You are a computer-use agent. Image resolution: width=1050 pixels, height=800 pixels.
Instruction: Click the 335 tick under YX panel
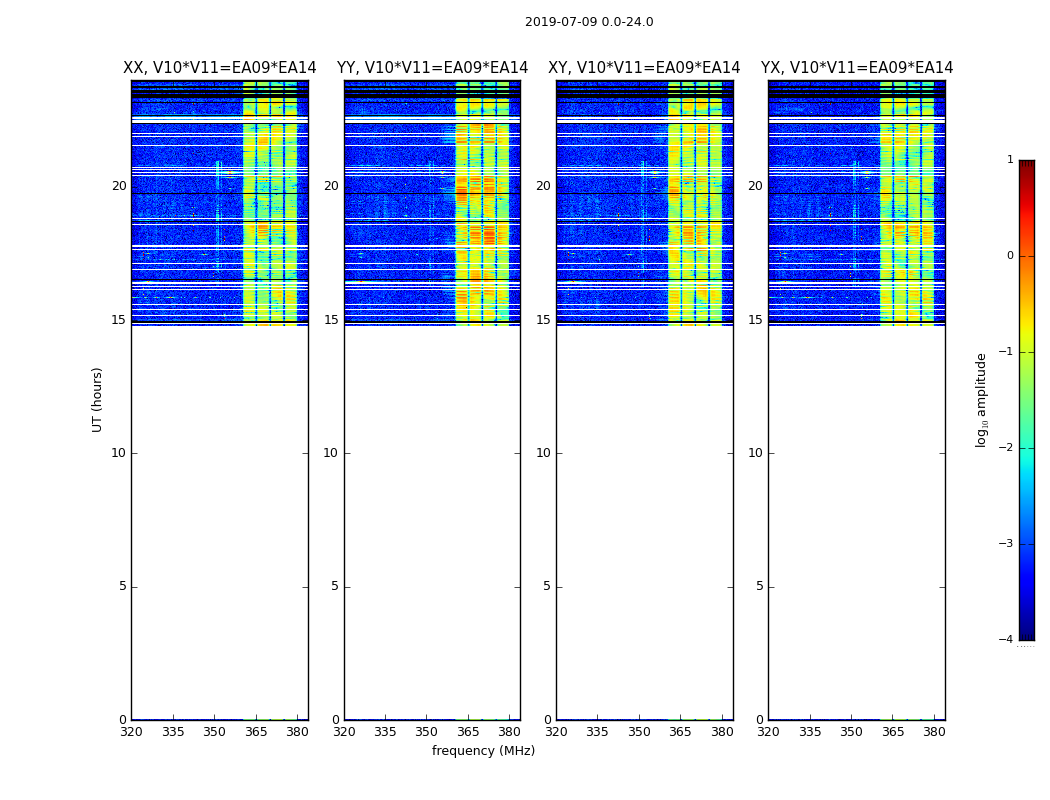[x=809, y=732]
